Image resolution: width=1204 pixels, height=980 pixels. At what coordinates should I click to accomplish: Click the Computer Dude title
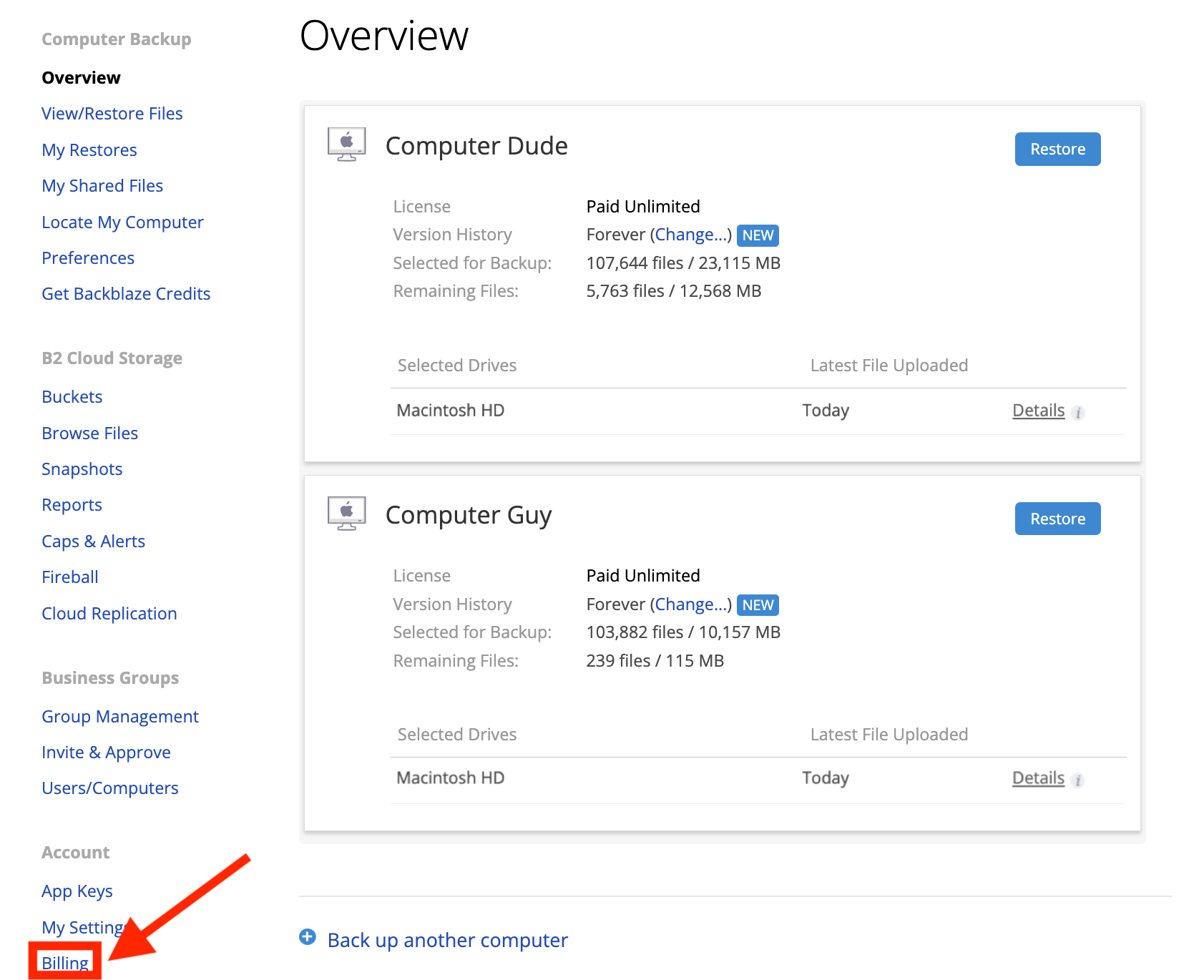pyautogui.click(x=476, y=146)
